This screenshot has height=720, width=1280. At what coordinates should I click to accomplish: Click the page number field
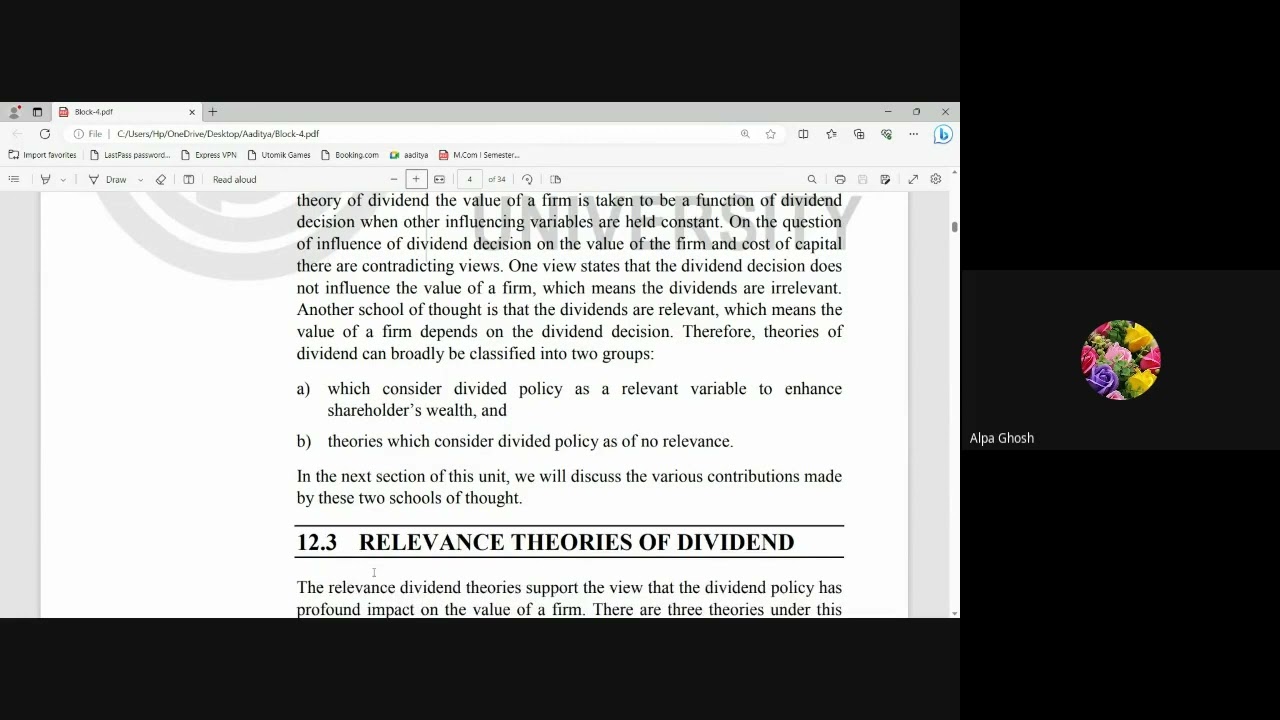pyautogui.click(x=469, y=179)
